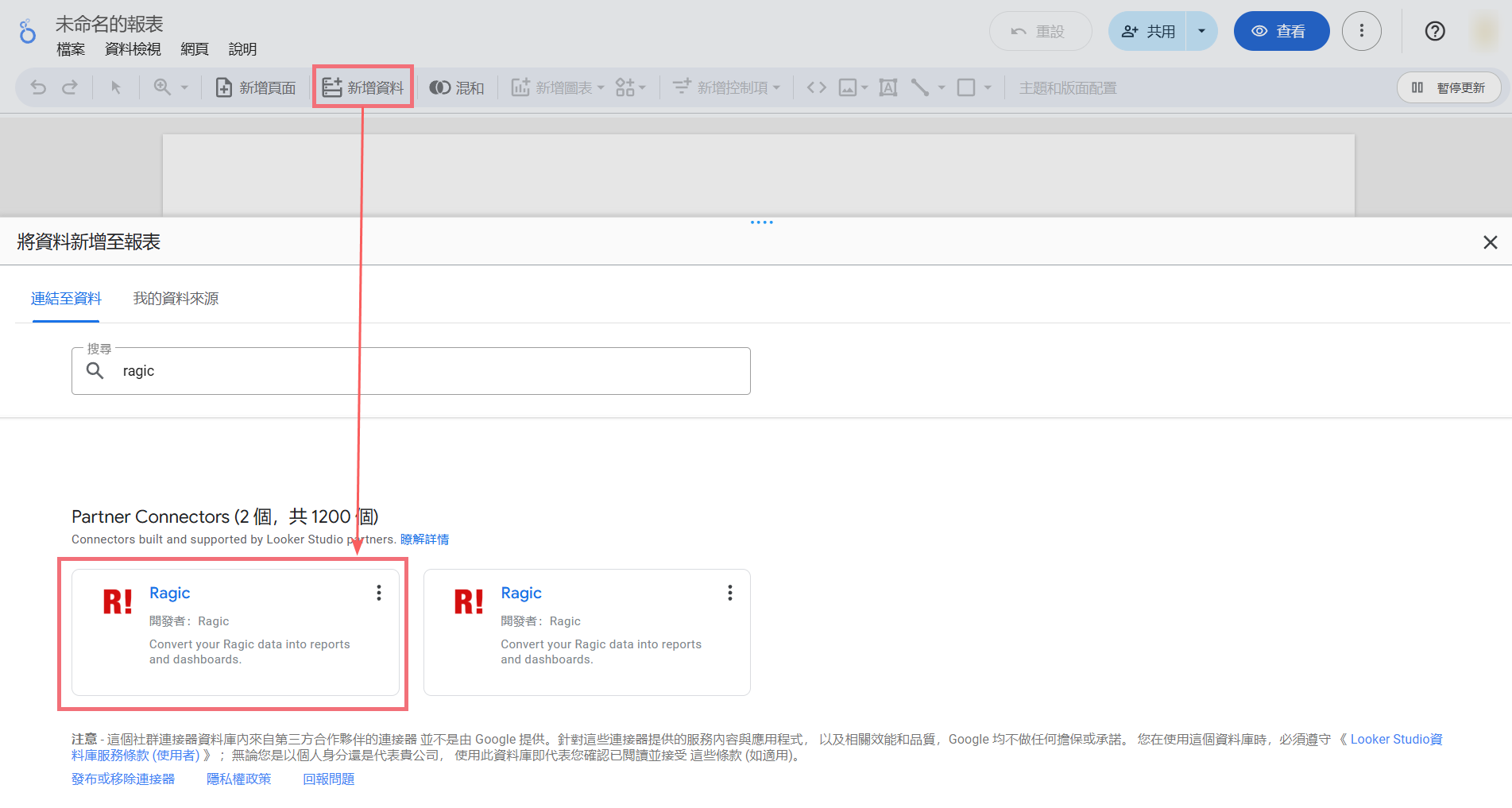Open 回報問題 report issue link

pyautogui.click(x=329, y=779)
